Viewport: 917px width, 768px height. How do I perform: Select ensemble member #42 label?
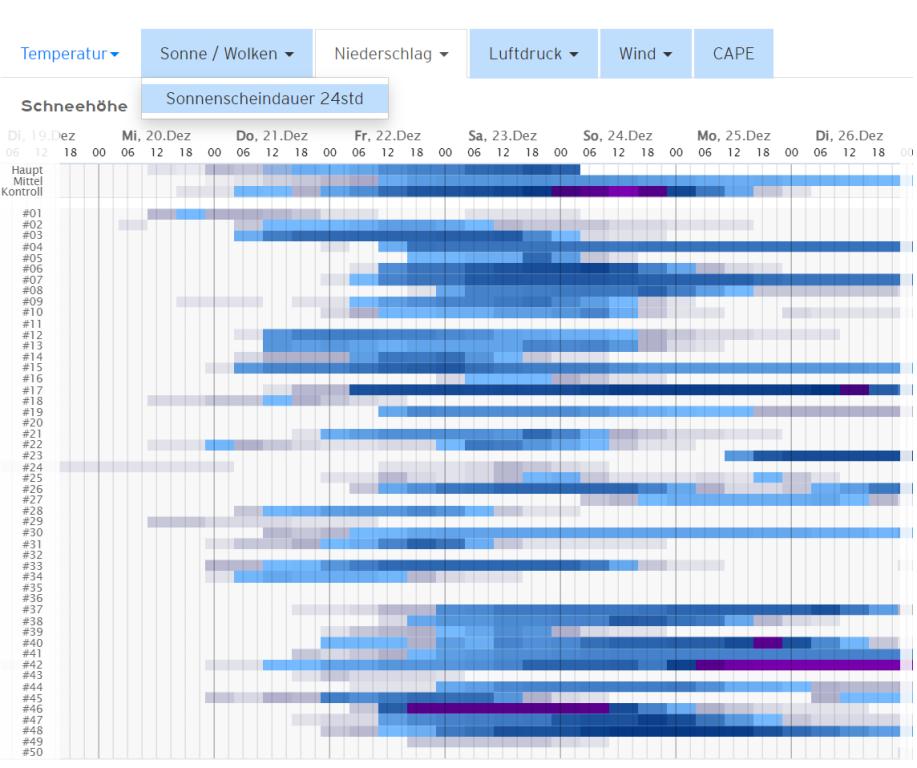click(x=32, y=665)
